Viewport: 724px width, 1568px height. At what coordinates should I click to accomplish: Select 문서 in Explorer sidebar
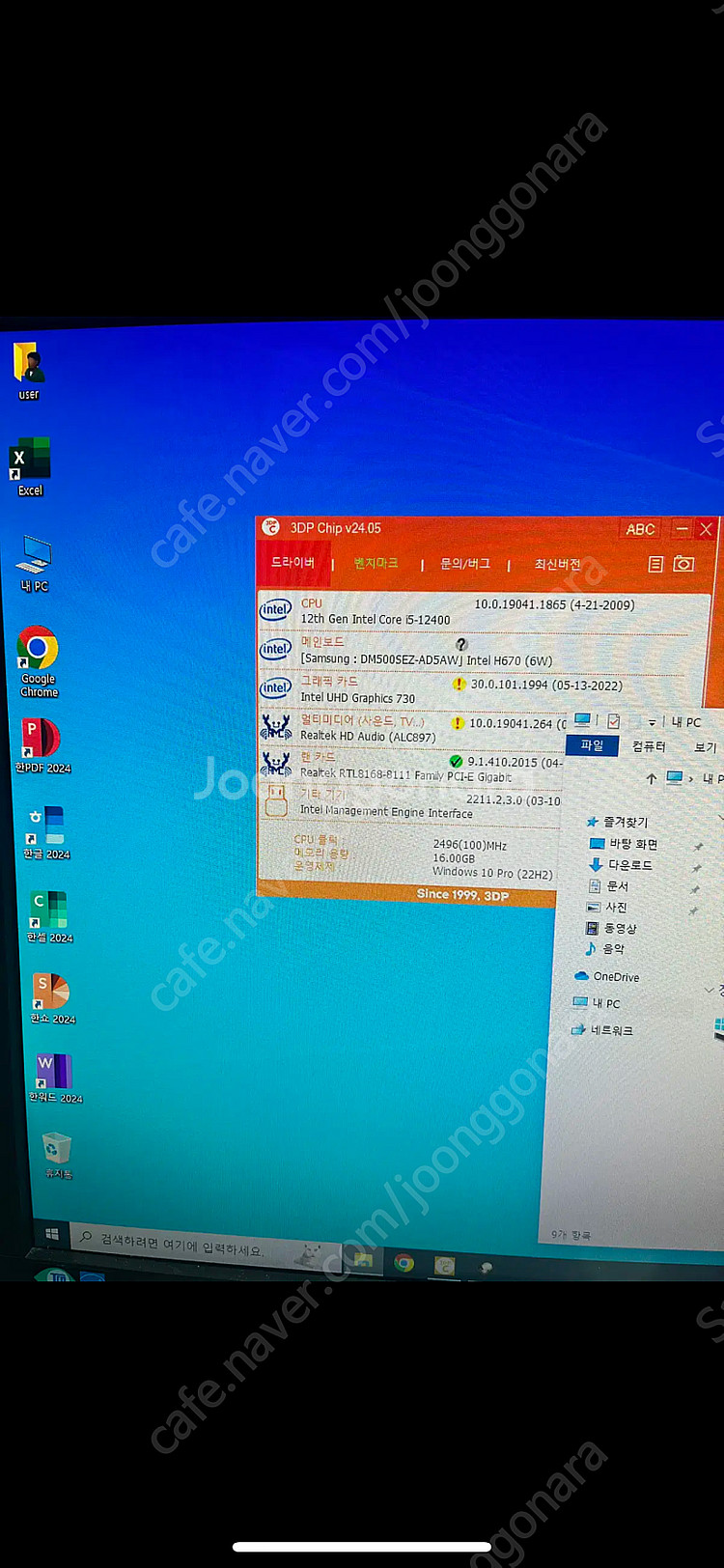[x=608, y=885]
